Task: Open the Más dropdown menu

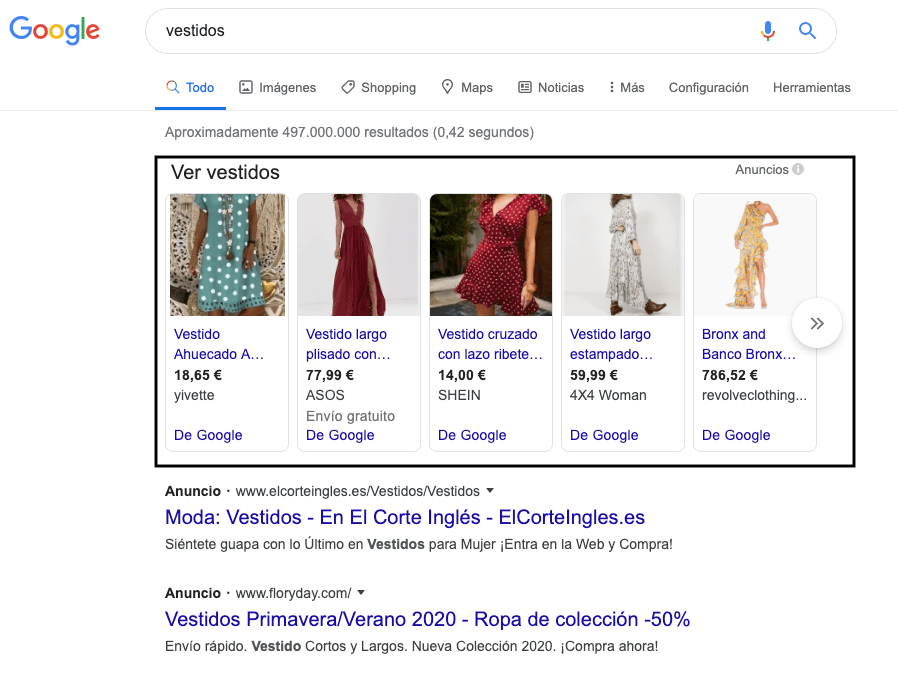Action: point(625,87)
